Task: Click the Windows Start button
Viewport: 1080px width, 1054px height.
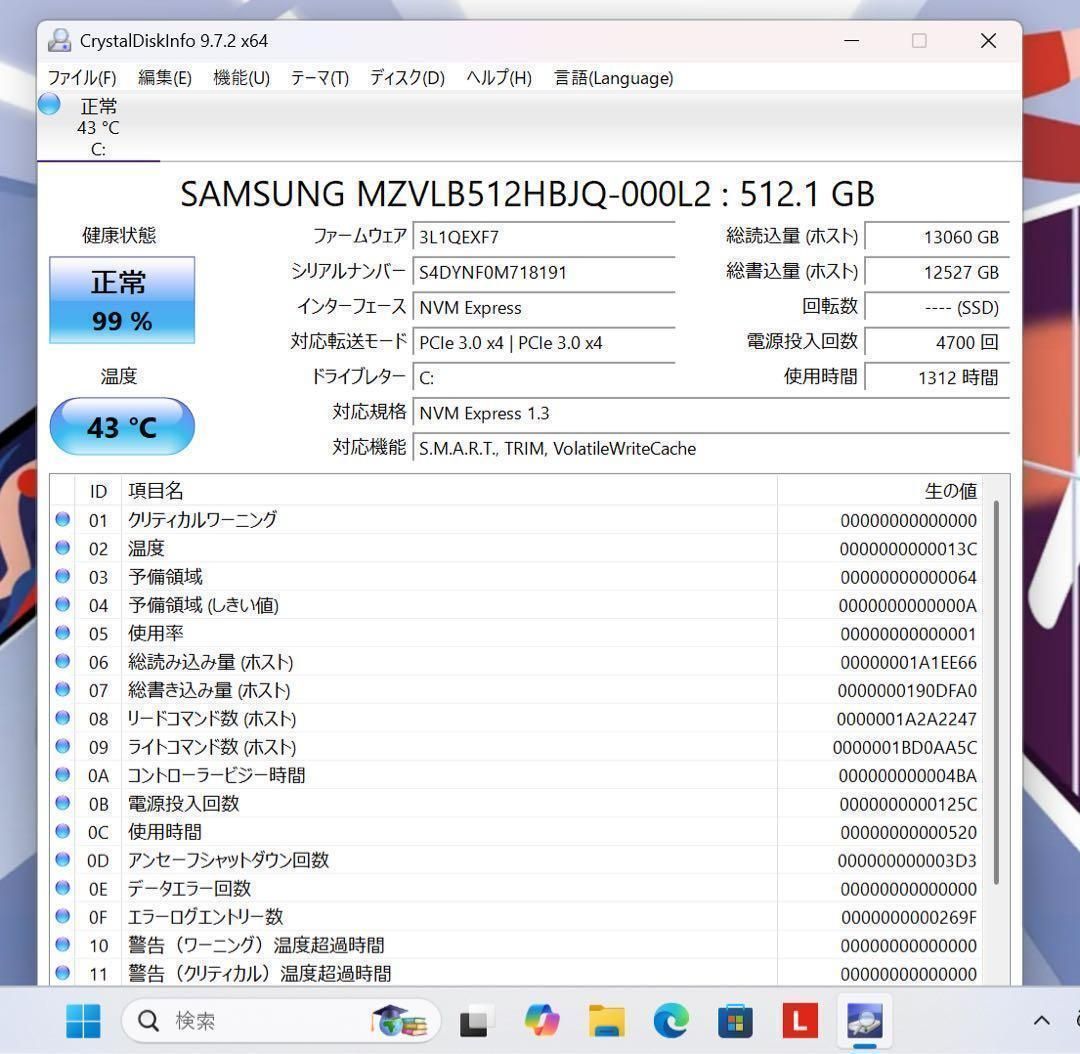Action: coord(83,1020)
